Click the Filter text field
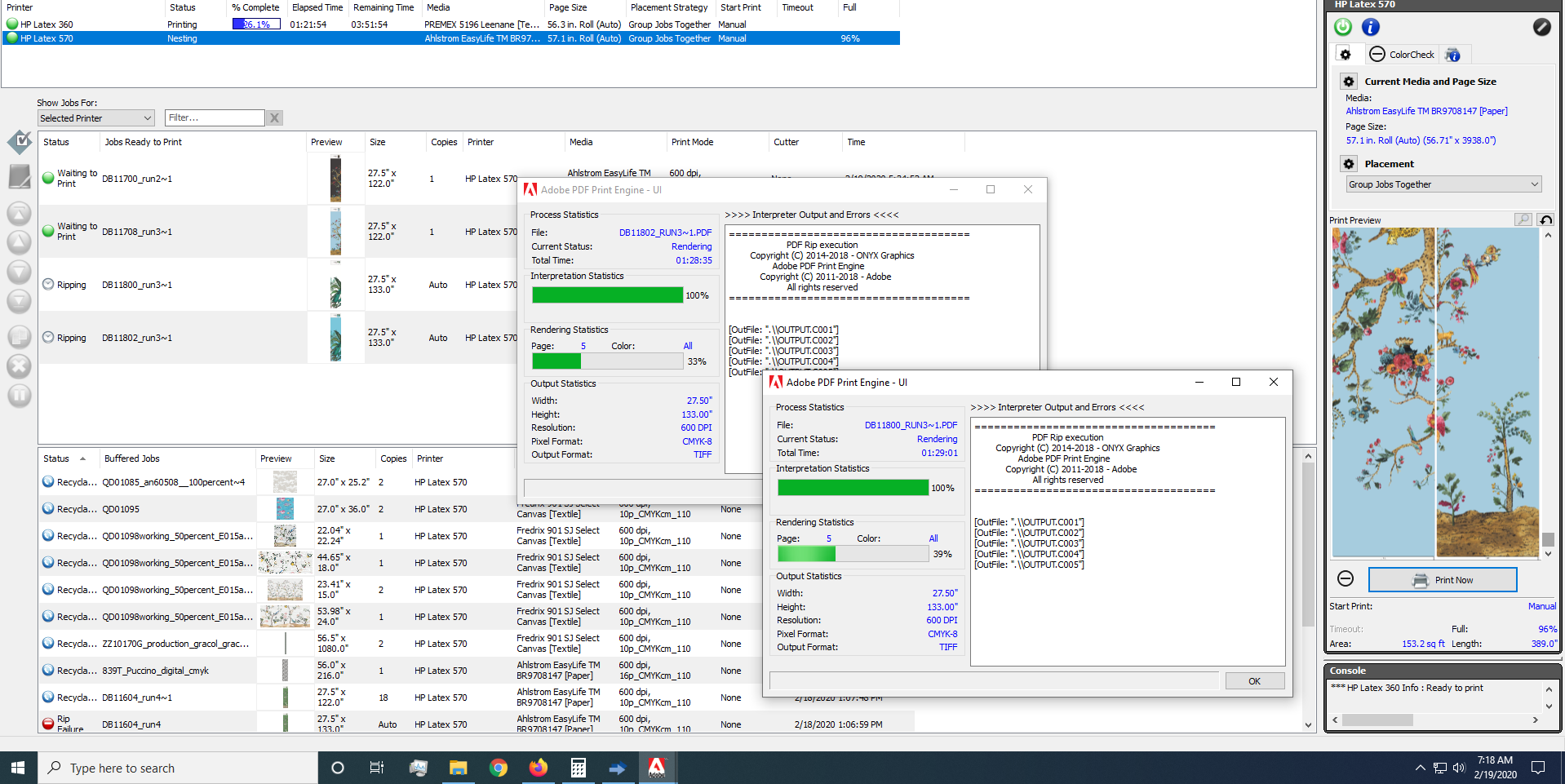 click(215, 118)
